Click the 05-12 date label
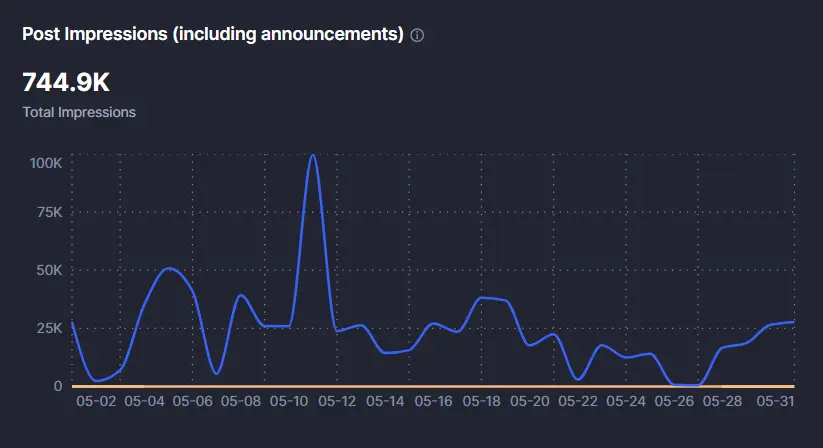 [337, 401]
